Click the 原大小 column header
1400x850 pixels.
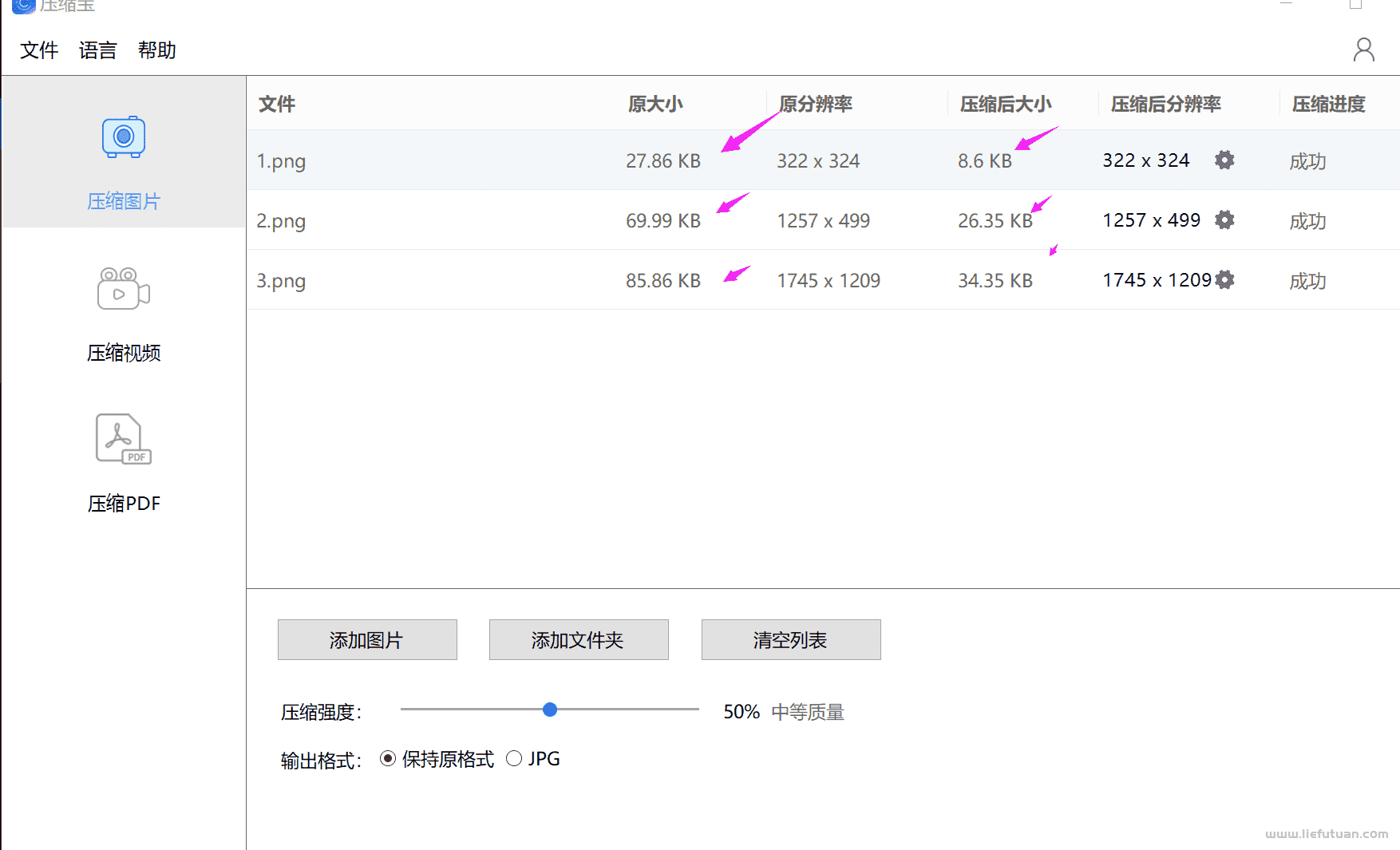[655, 104]
